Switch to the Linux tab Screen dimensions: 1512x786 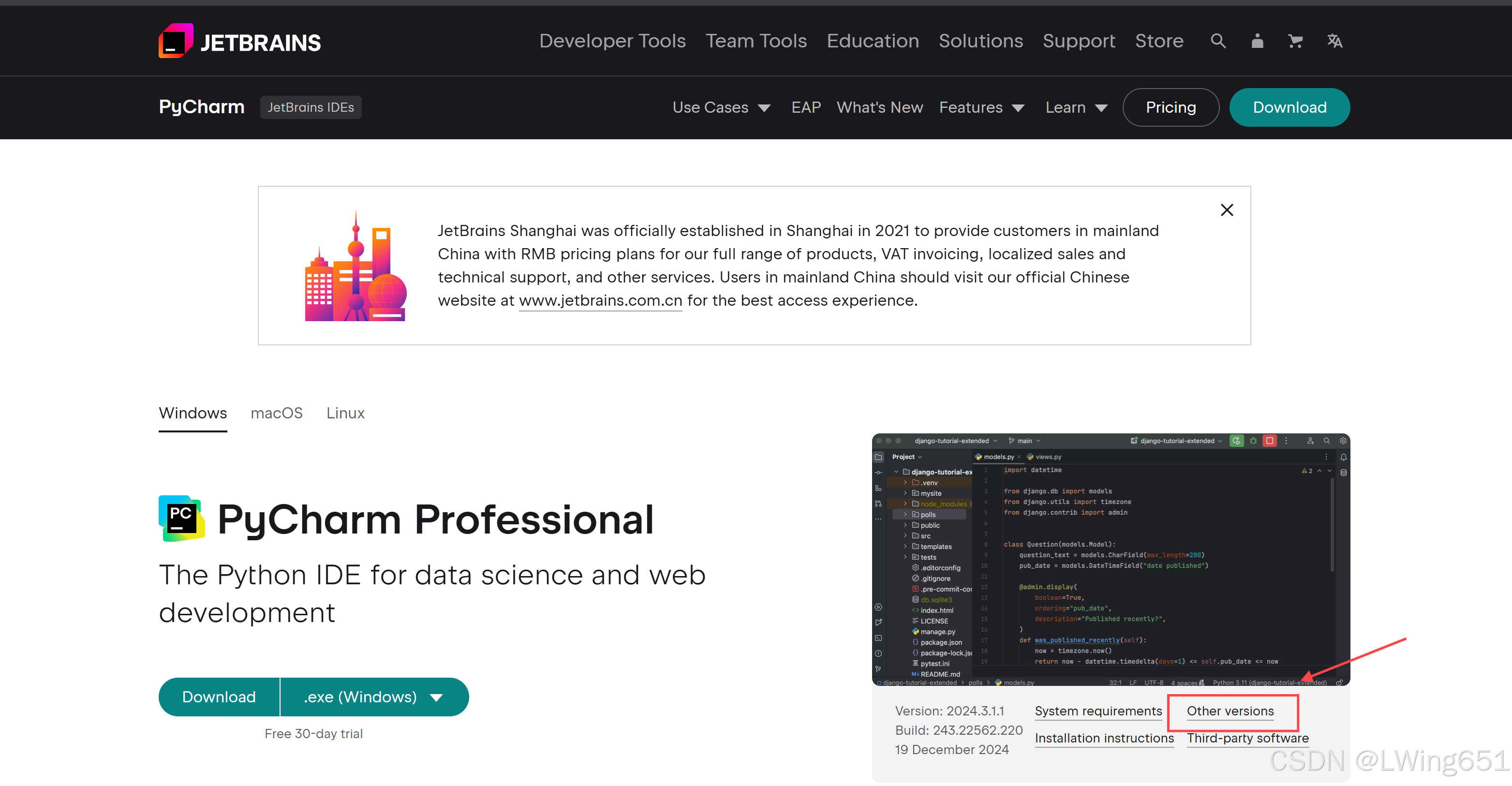(x=345, y=413)
